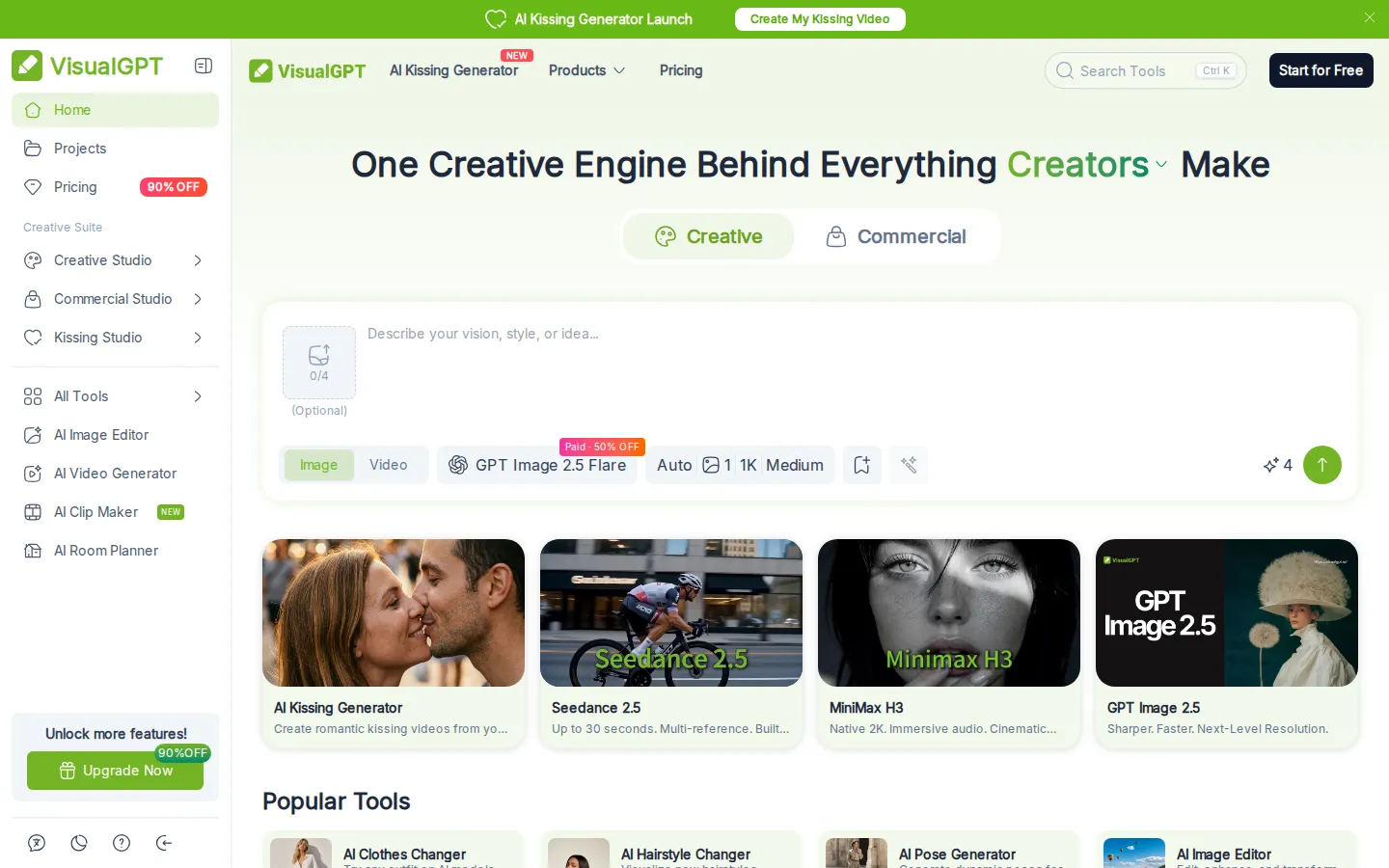This screenshot has height=868, width=1389.
Task: Expand Creative Studio submenu
Action: point(115,260)
